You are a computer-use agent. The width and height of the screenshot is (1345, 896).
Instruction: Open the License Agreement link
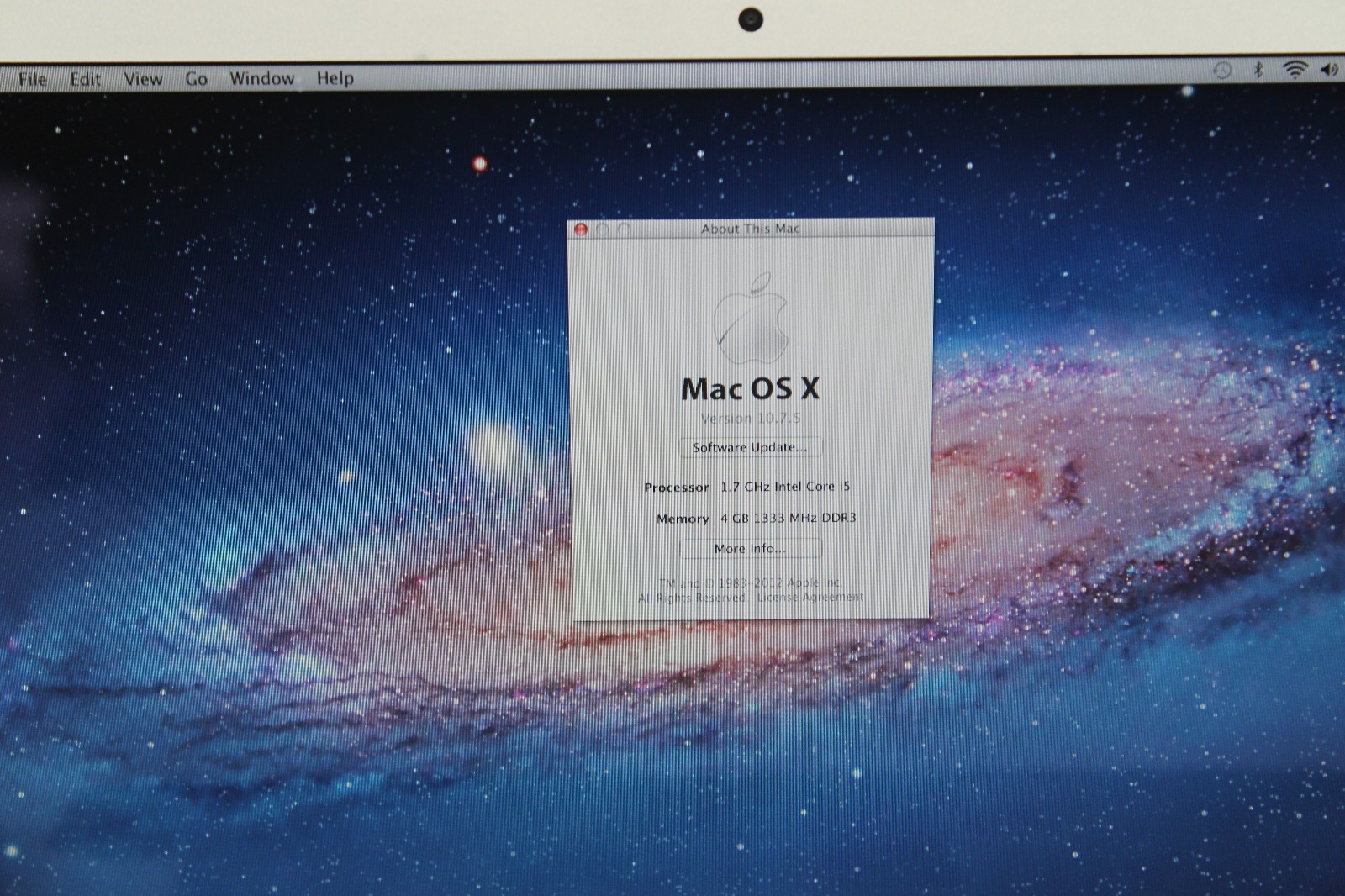point(810,597)
